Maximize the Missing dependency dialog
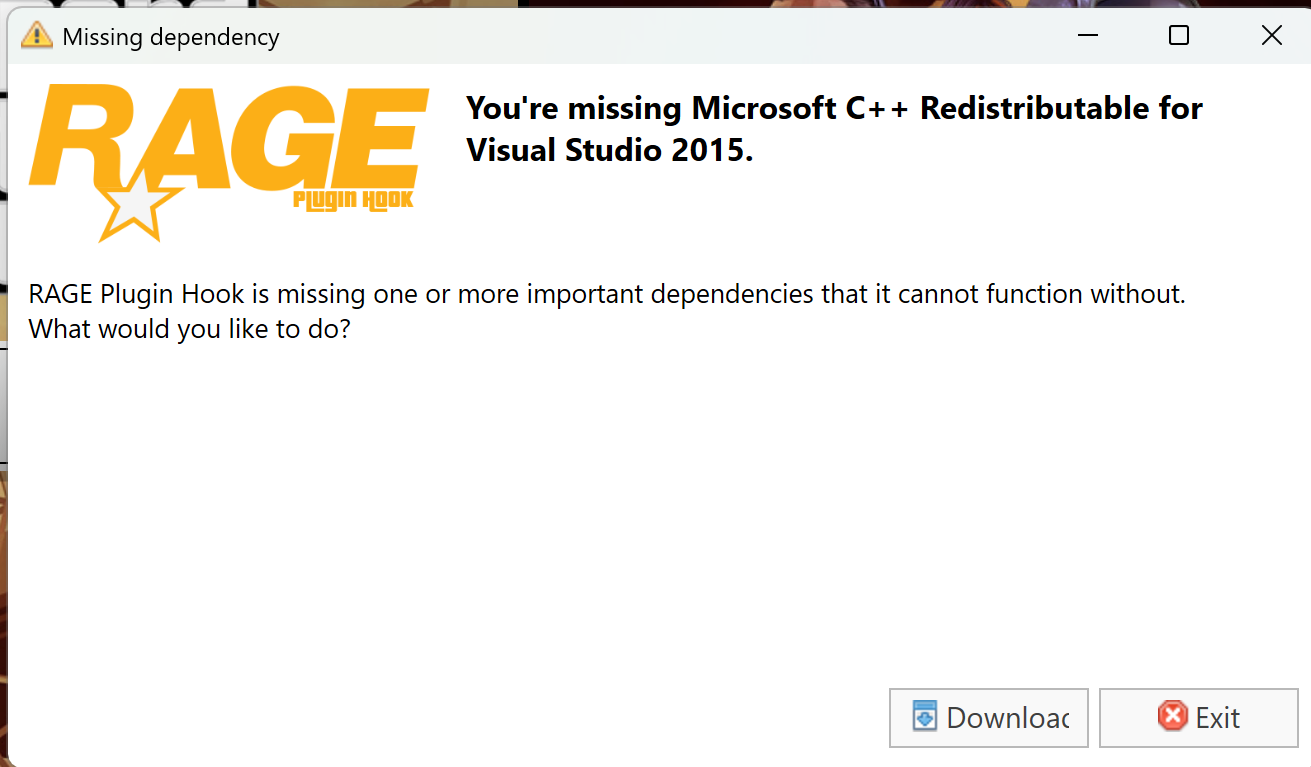Image resolution: width=1311 pixels, height=767 pixels. pyautogui.click(x=1179, y=36)
